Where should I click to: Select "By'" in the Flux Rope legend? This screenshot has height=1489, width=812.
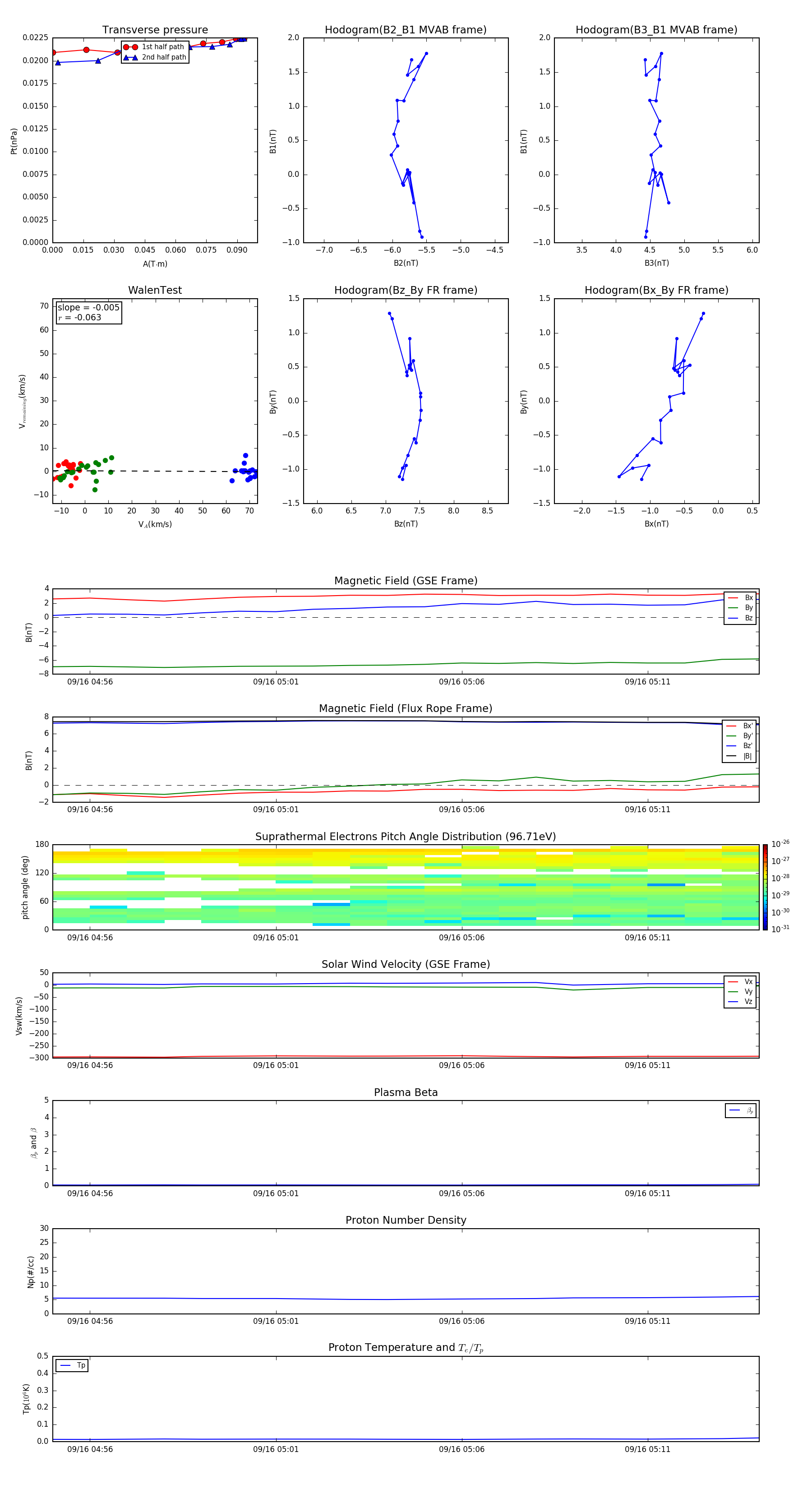click(740, 736)
